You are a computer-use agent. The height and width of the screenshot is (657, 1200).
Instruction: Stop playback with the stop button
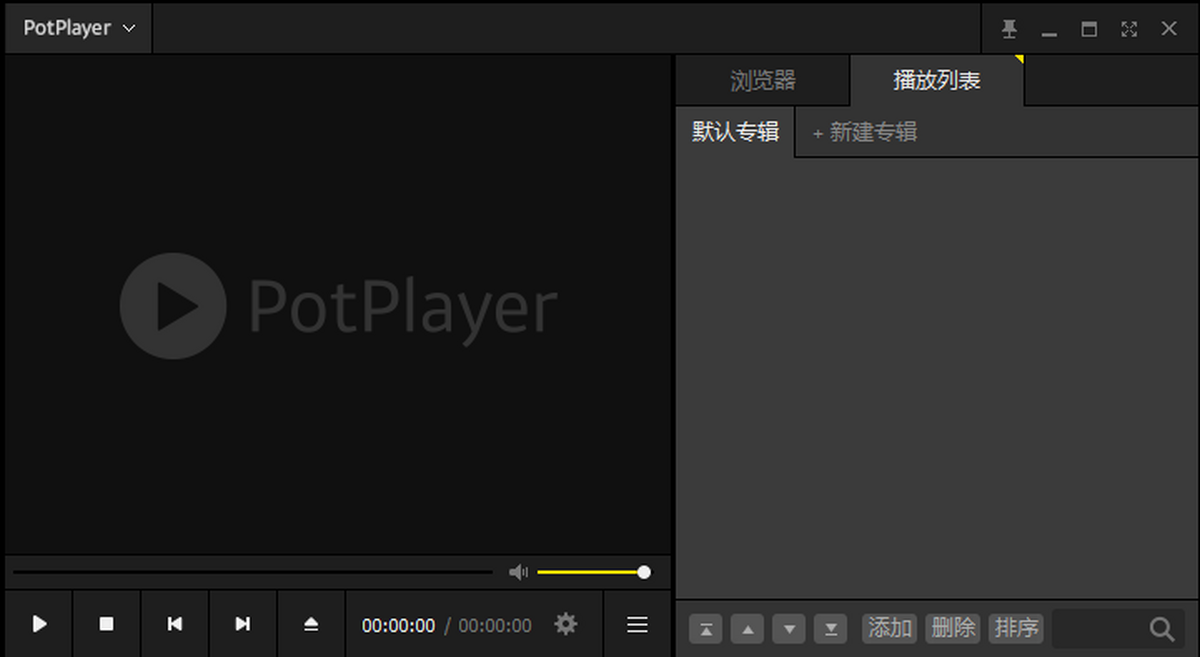pos(107,624)
